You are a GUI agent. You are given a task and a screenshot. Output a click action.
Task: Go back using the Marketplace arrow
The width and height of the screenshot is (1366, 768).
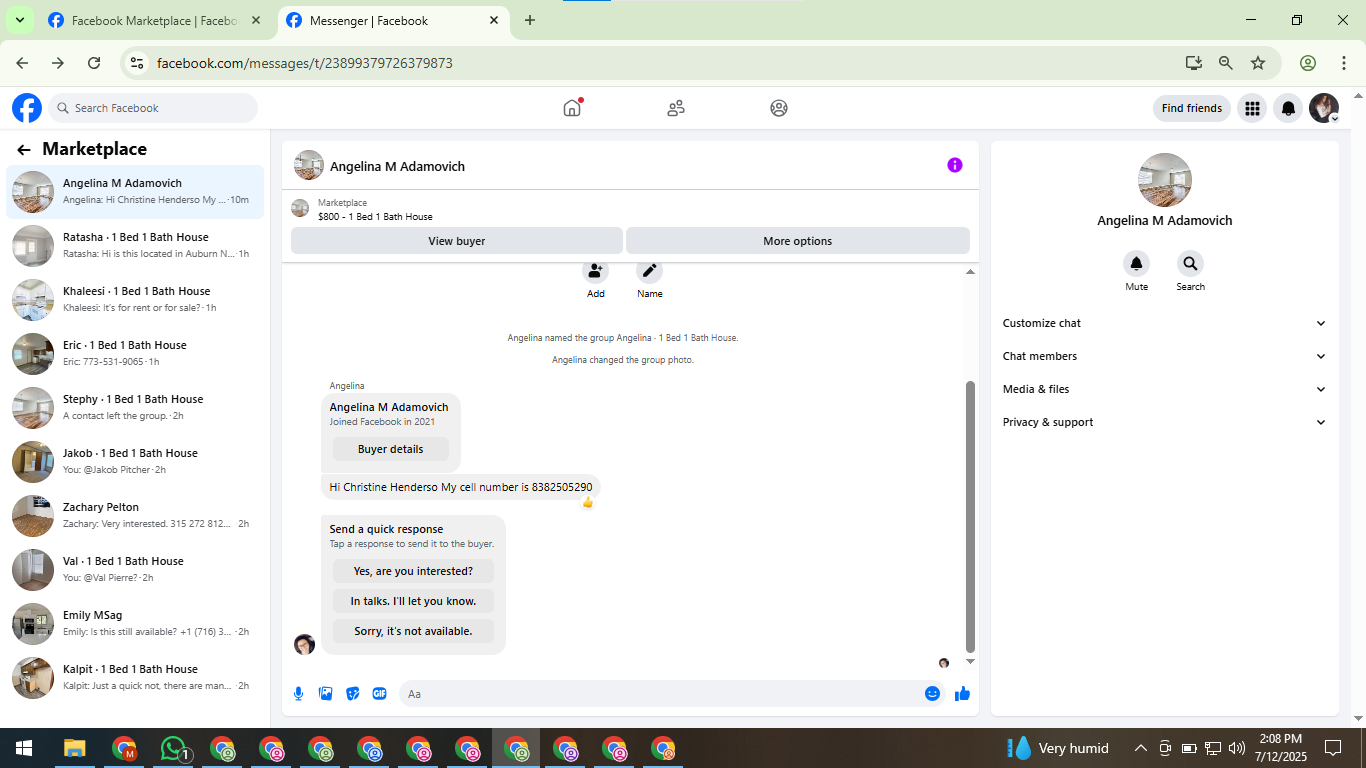click(24, 150)
